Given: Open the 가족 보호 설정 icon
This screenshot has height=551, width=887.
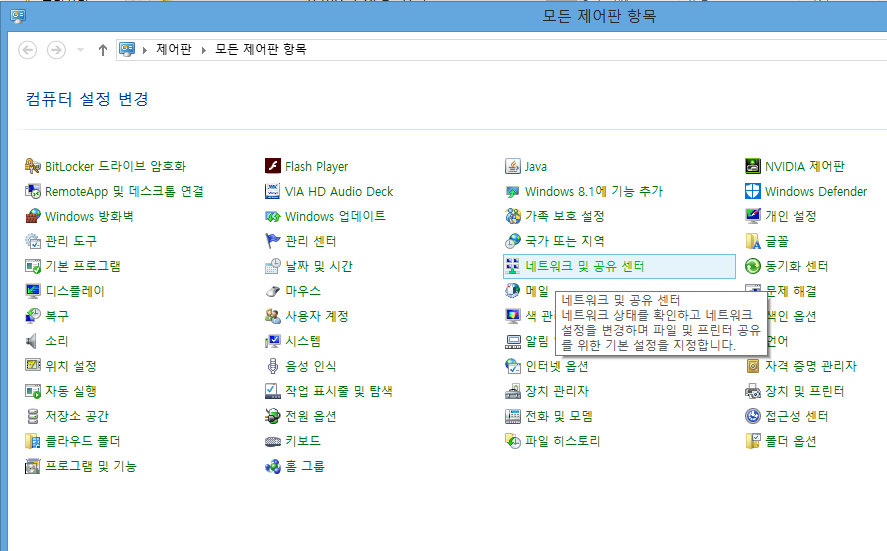Looking at the screenshot, I should point(513,216).
